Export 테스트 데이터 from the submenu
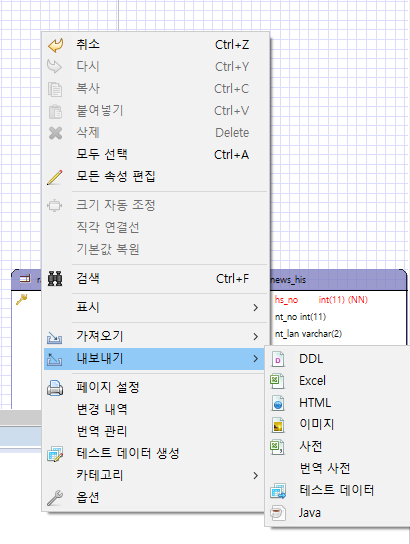410x544 pixels. (338, 491)
